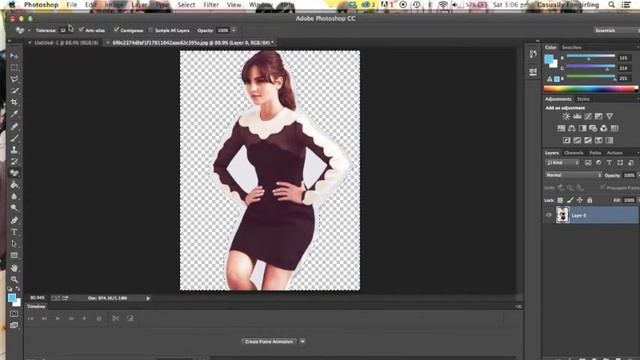Expand the status bar info arrow
This screenshot has height=360, width=640.
[148, 298]
